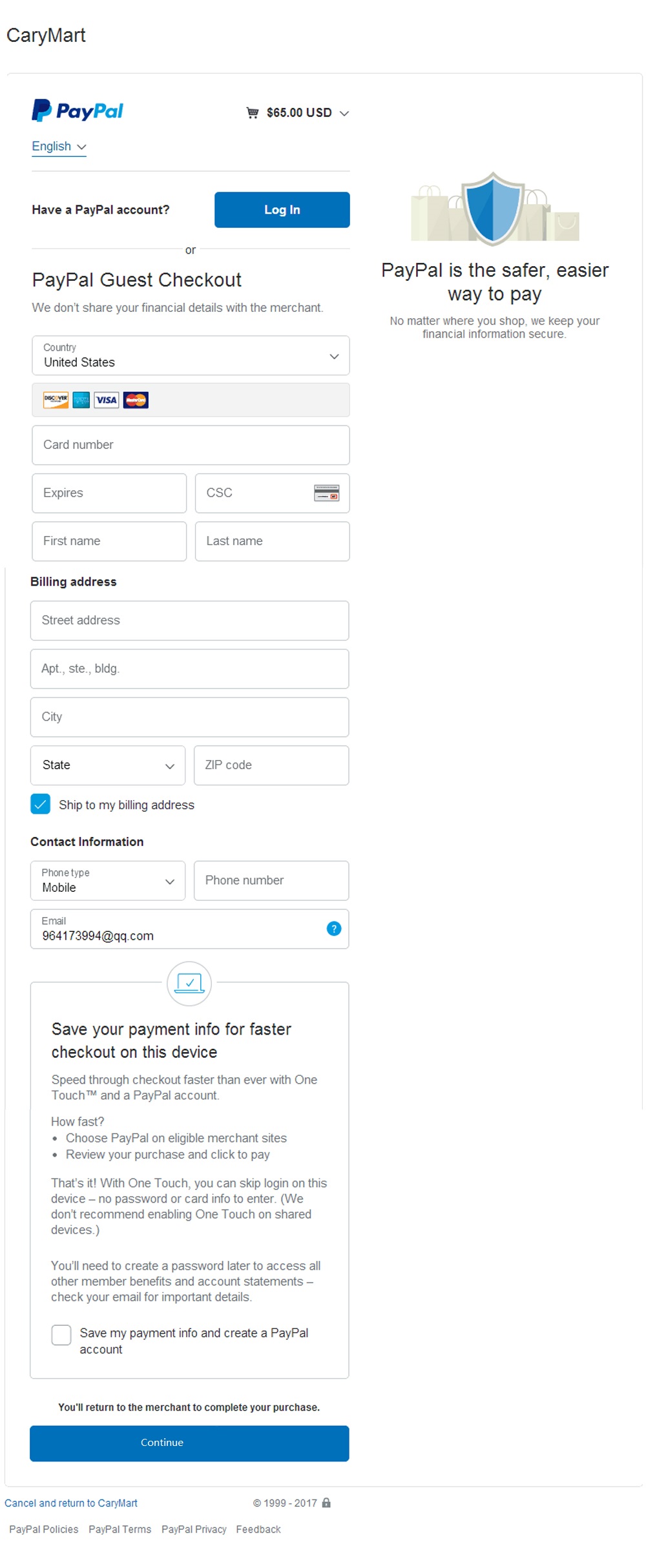The width and height of the screenshot is (646, 1568).
Task: Click the MasterCard icon
Action: pos(136,400)
